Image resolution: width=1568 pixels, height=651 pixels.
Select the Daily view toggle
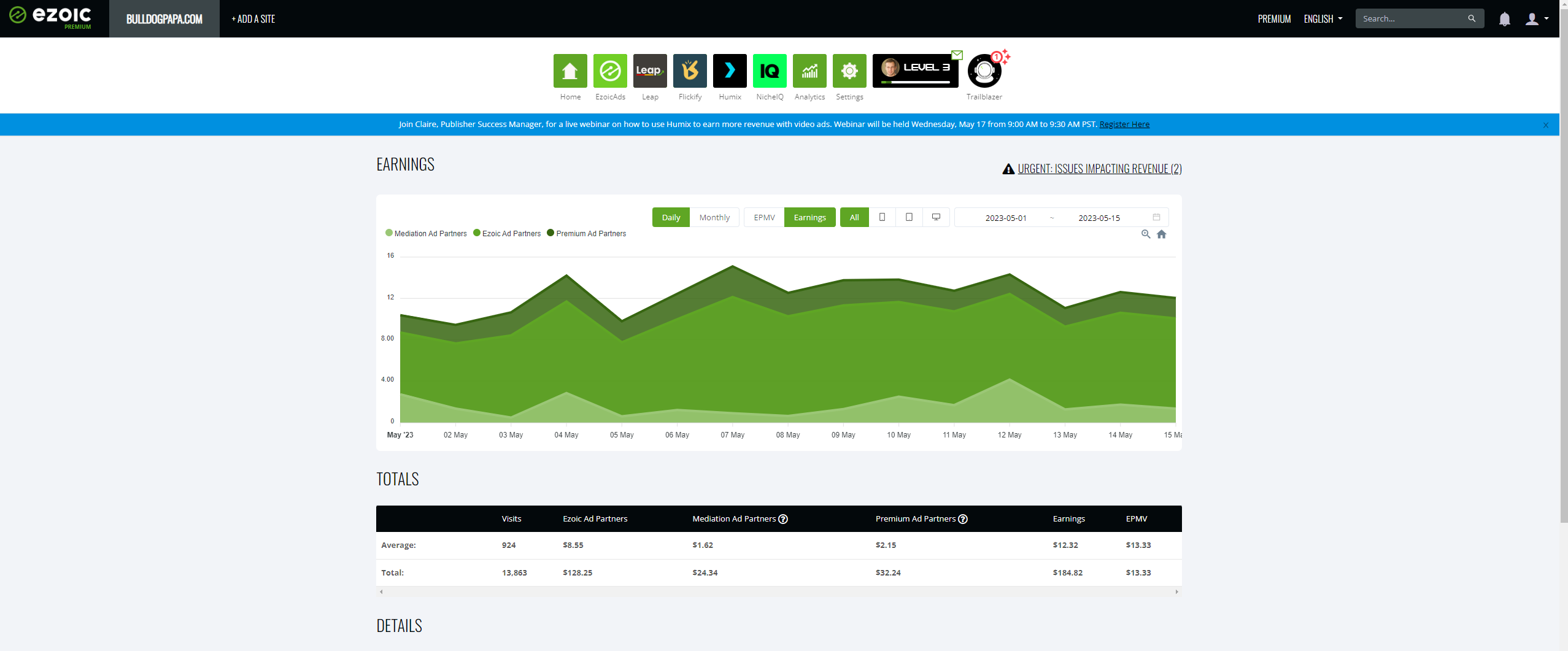point(671,217)
